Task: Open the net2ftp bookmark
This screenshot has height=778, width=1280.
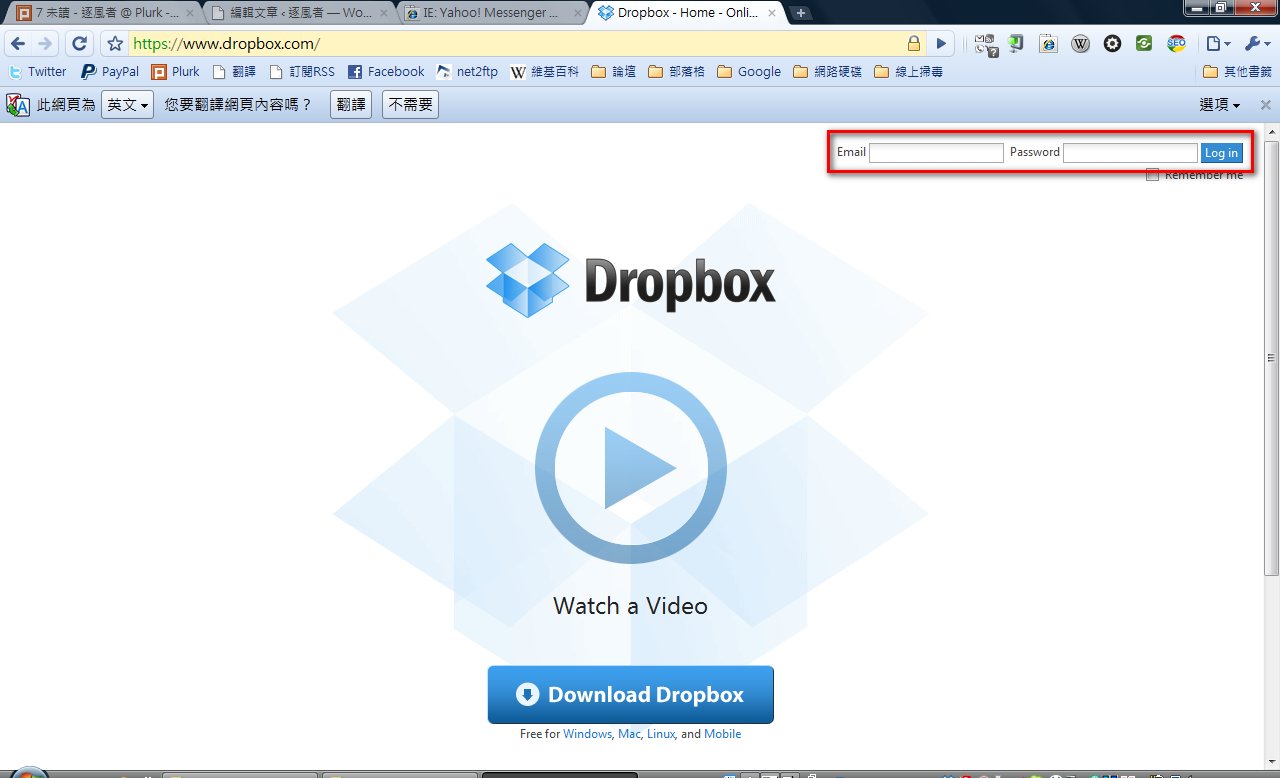Action: point(467,72)
